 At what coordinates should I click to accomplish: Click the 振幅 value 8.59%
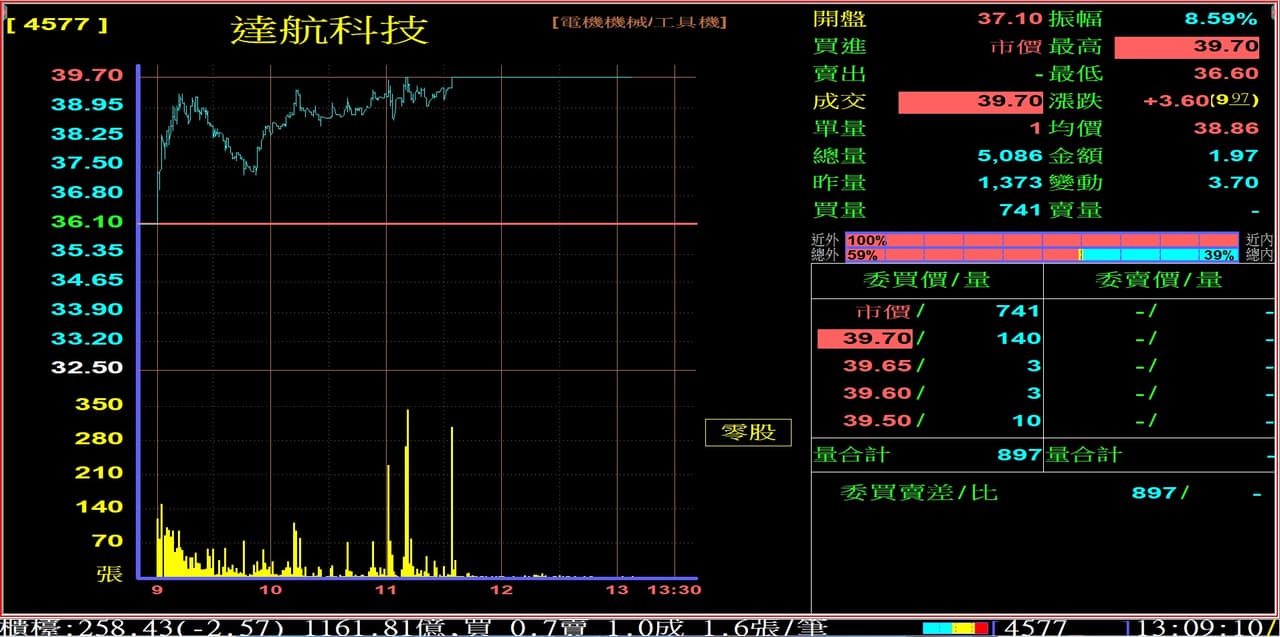tap(1220, 19)
